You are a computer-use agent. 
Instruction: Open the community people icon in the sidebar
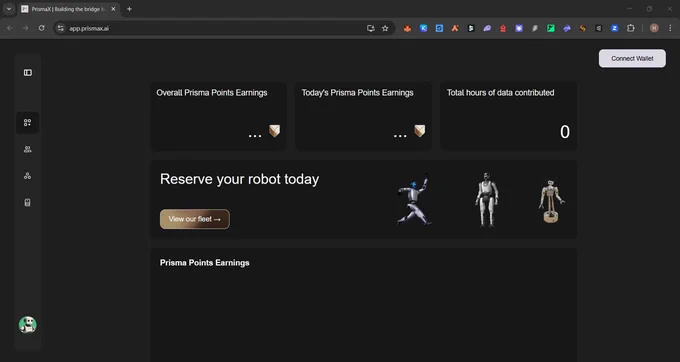tap(27, 149)
